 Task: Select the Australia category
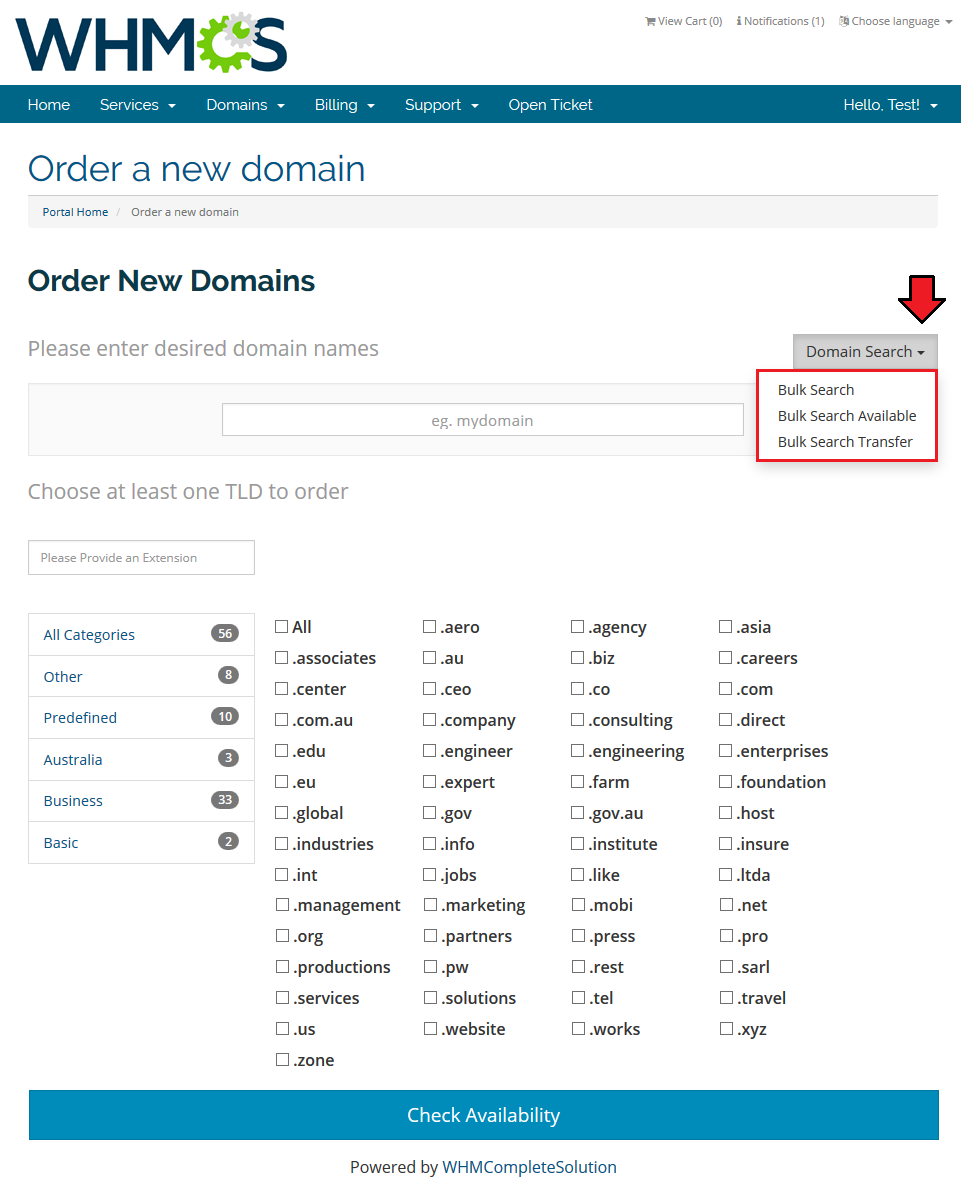pos(141,760)
